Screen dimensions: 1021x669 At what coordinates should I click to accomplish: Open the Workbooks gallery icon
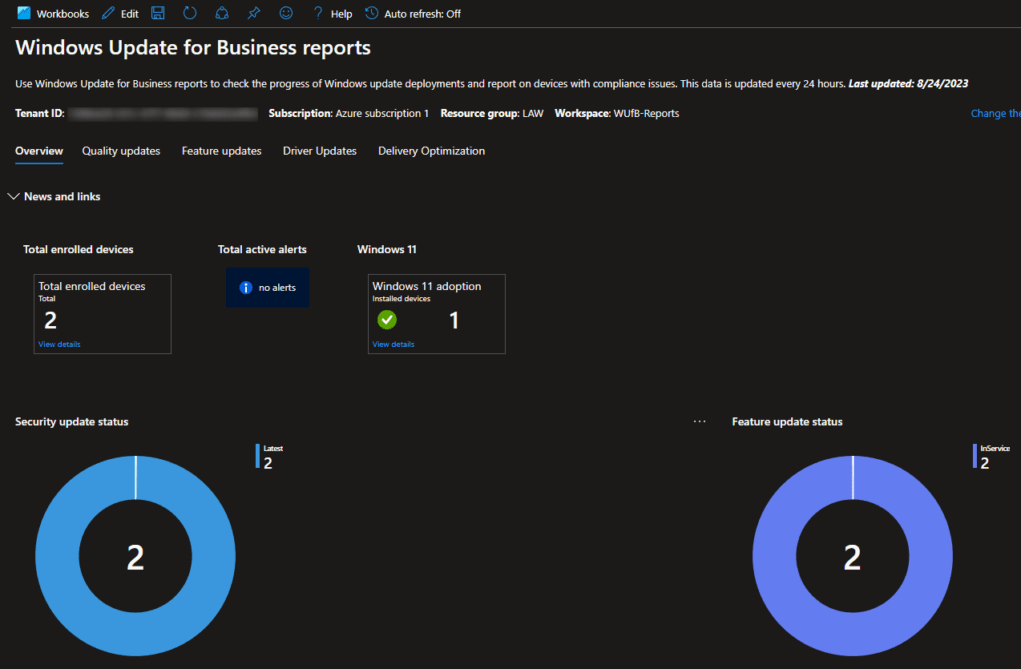[x=23, y=13]
